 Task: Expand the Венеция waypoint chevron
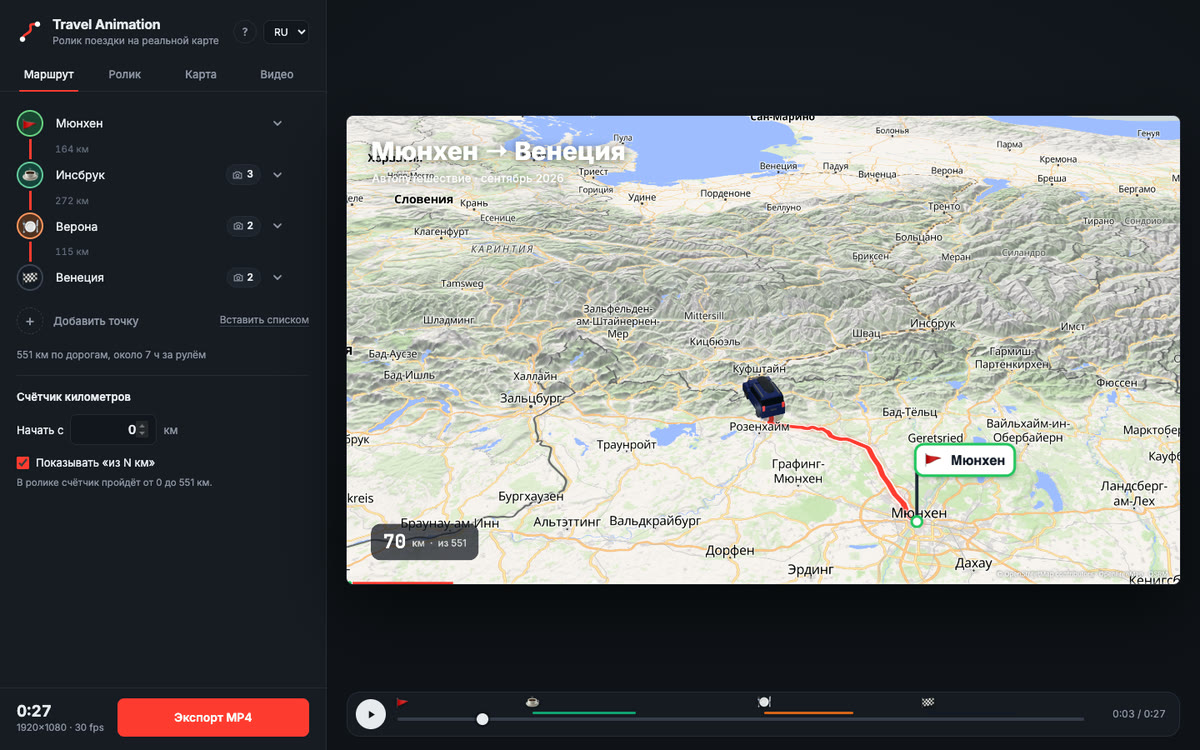pyautogui.click(x=278, y=277)
